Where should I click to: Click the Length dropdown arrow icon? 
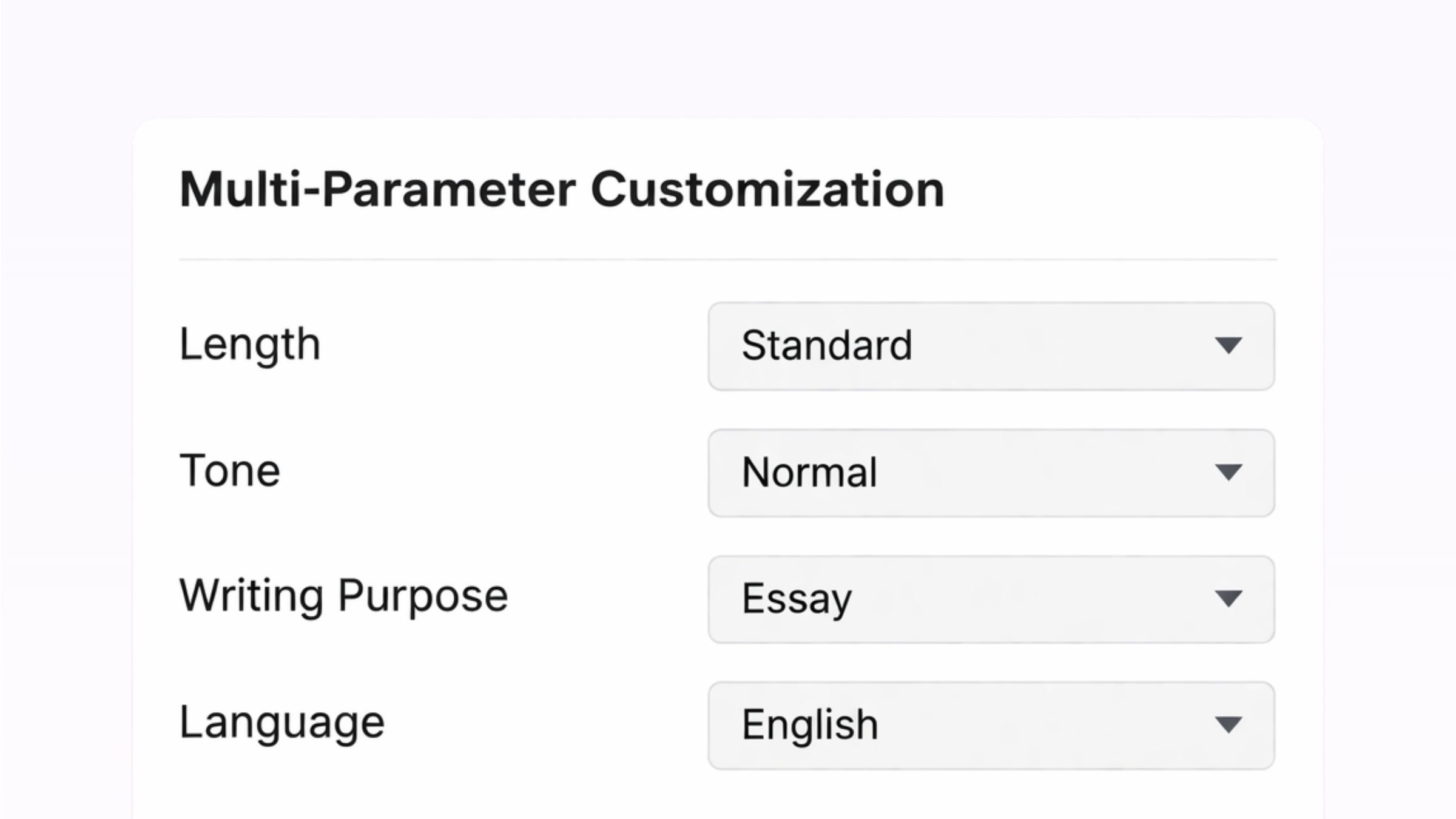pos(1228,346)
